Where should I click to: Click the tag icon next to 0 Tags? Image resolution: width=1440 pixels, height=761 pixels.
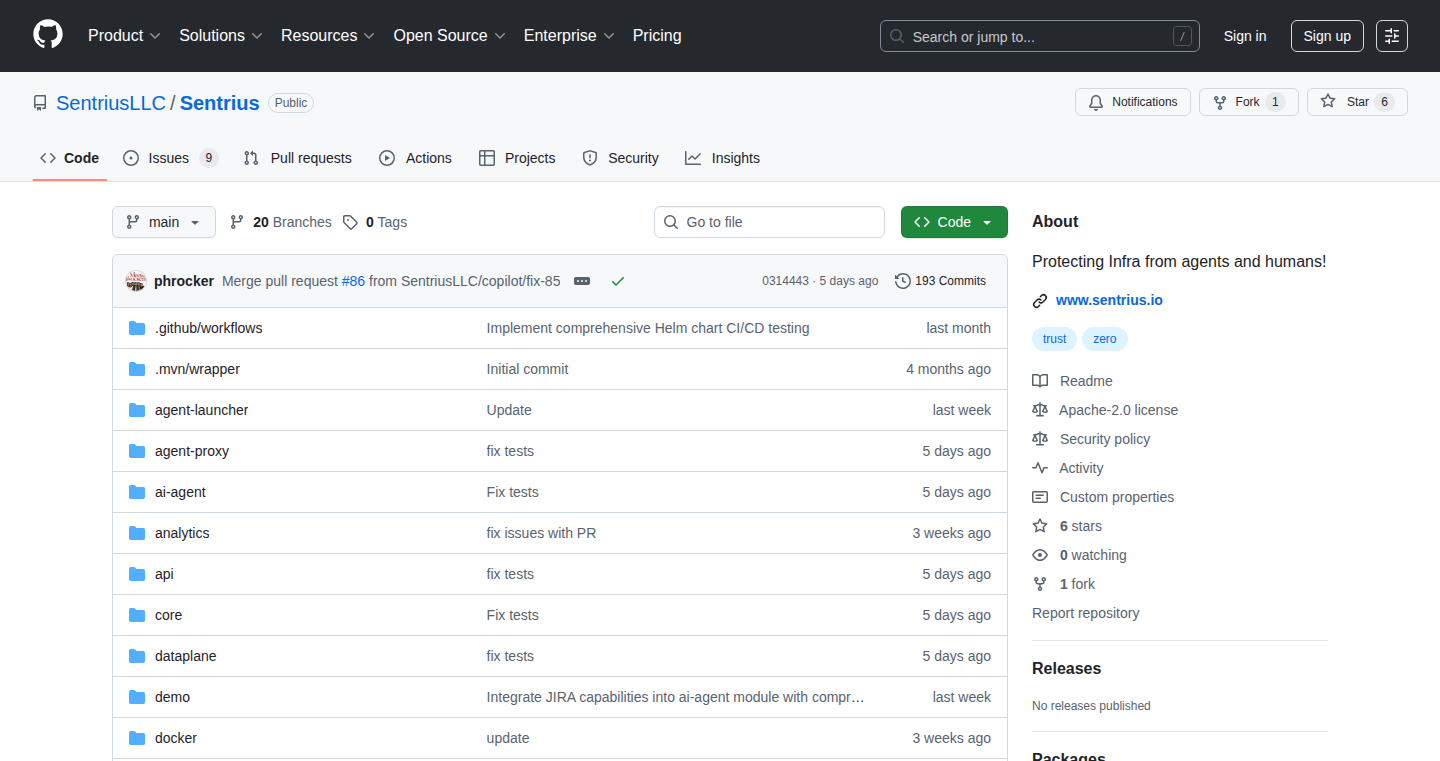[350, 222]
